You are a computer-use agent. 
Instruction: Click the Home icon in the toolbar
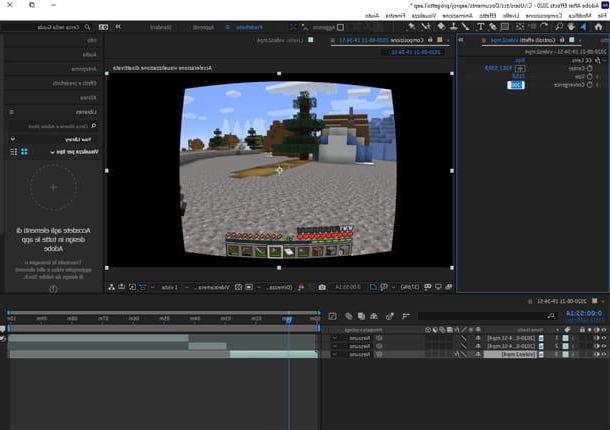click(598, 27)
